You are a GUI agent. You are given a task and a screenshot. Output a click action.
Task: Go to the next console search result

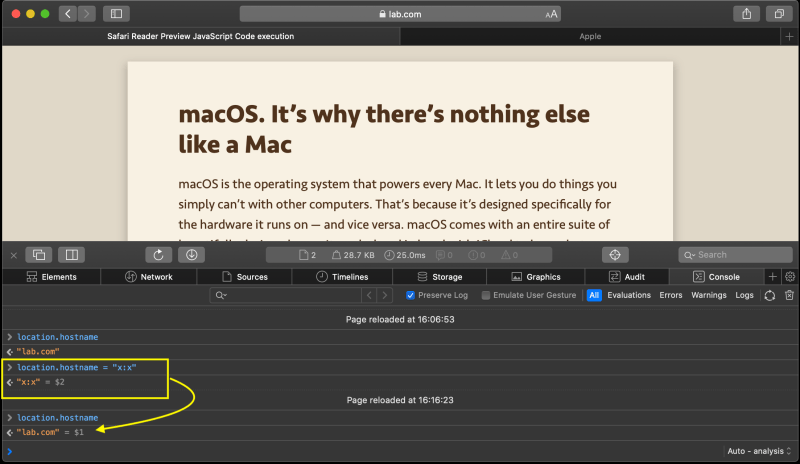(385, 295)
